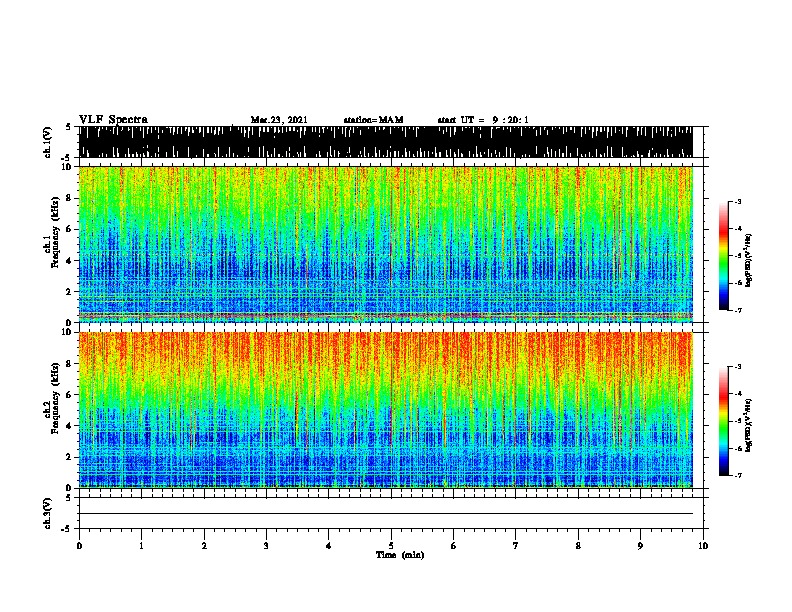Click the "-7" tick on ch.1 color scale
Viewport: 792px width, 612px height.
coord(737,310)
